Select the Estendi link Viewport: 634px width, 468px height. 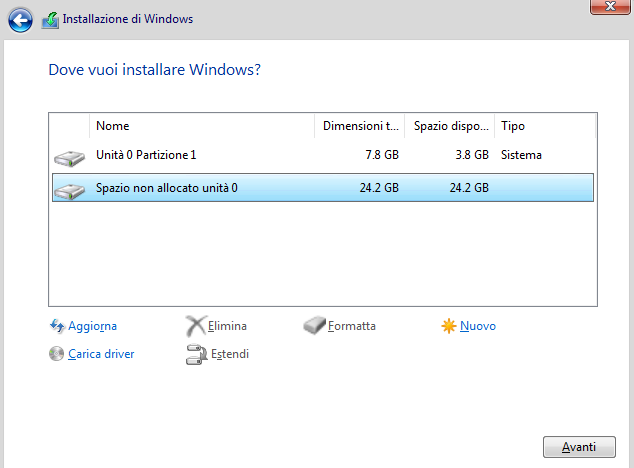point(230,354)
